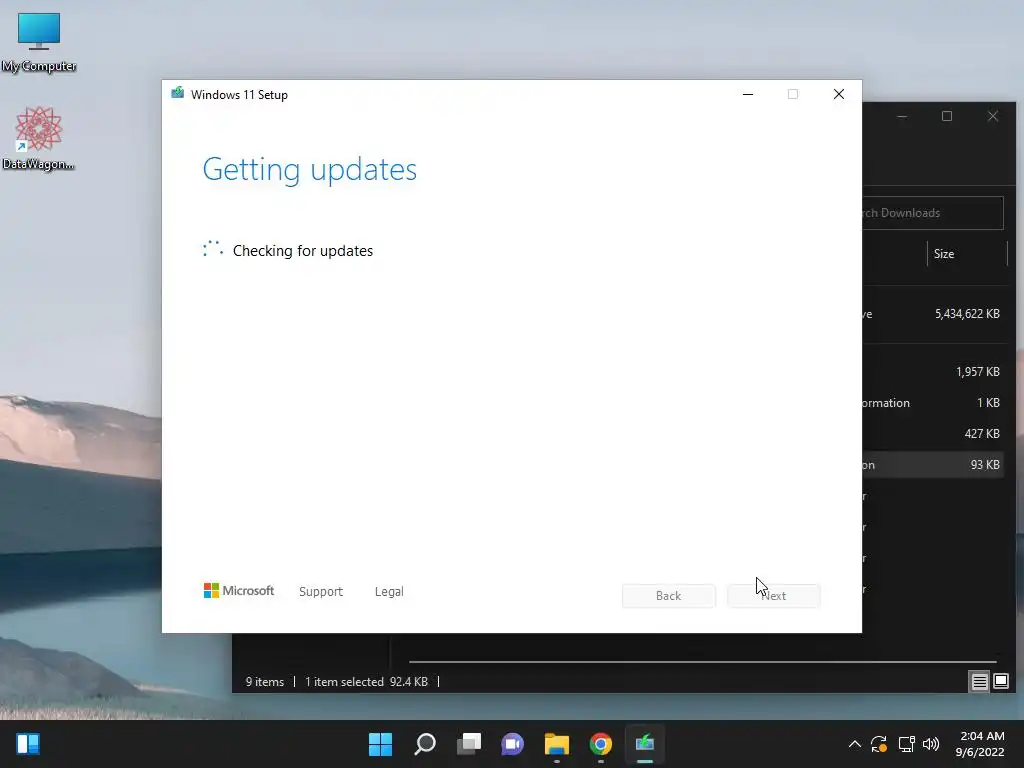Minimize the Windows 11 Setup window
The width and height of the screenshot is (1024, 768).
click(748, 94)
